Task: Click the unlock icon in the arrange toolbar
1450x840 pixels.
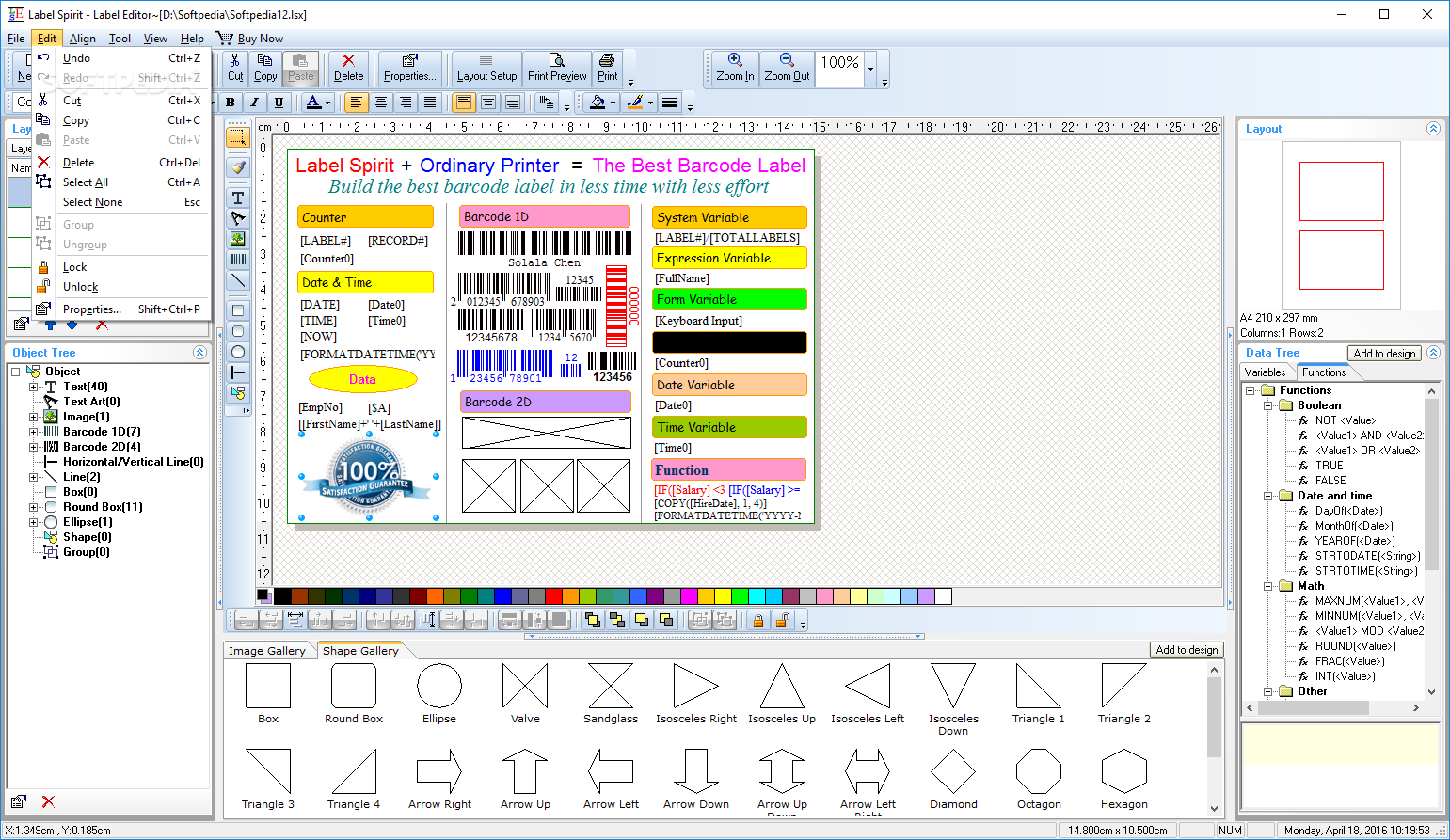Action: [x=783, y=620]
